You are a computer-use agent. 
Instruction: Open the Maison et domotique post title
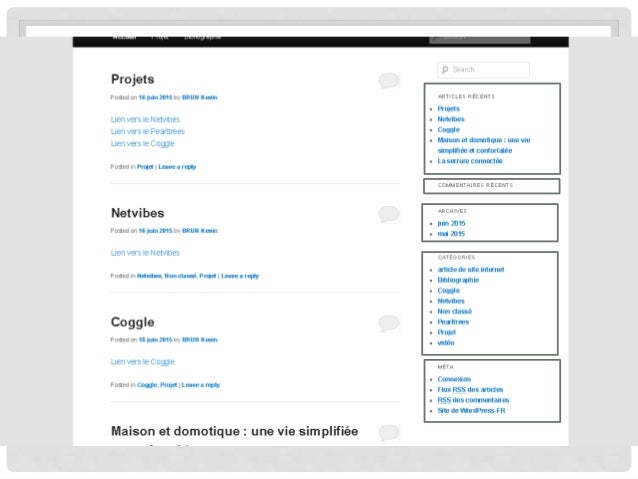(x=234, y=431)
